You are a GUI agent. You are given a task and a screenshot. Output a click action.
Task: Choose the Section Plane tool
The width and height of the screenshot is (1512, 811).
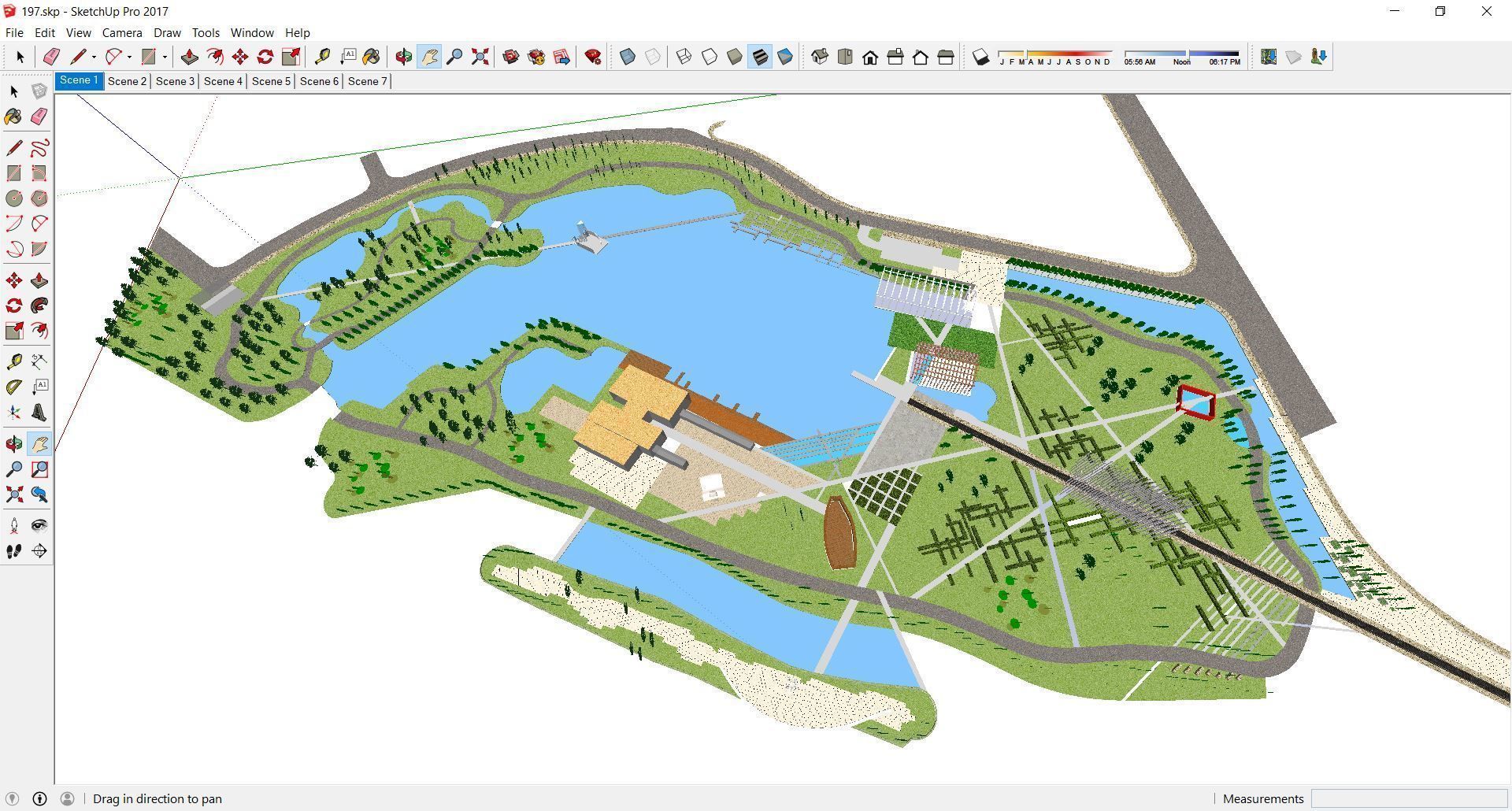39,551
